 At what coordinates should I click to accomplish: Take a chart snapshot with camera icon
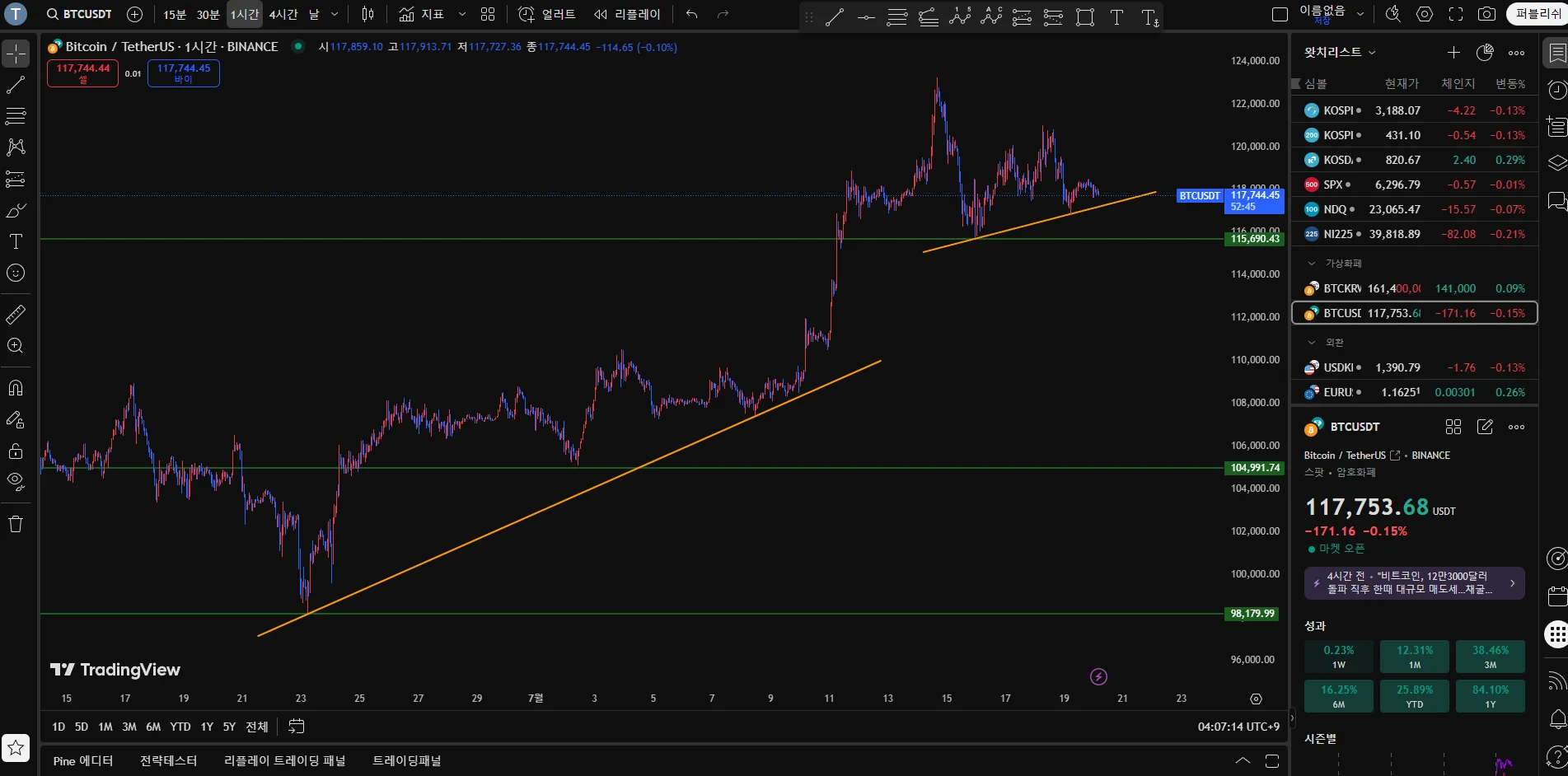1486,14
